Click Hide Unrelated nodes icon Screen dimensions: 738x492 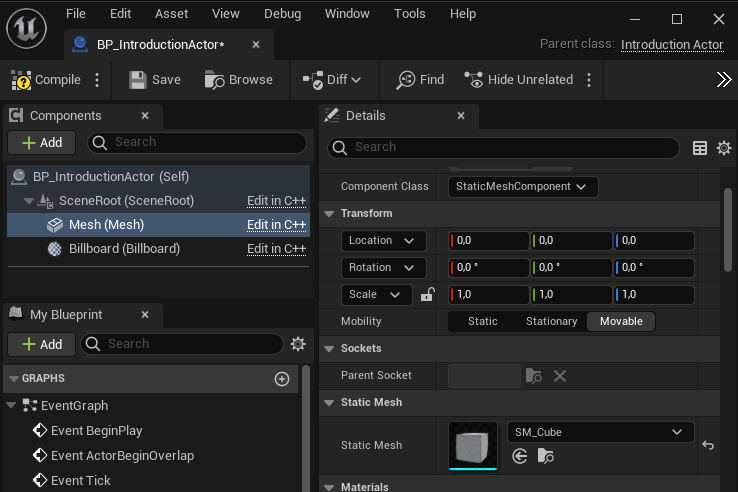point(474,80)
